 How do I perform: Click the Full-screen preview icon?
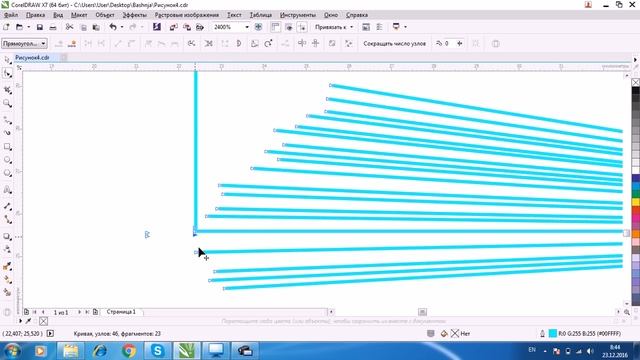(x=258, y=27)
